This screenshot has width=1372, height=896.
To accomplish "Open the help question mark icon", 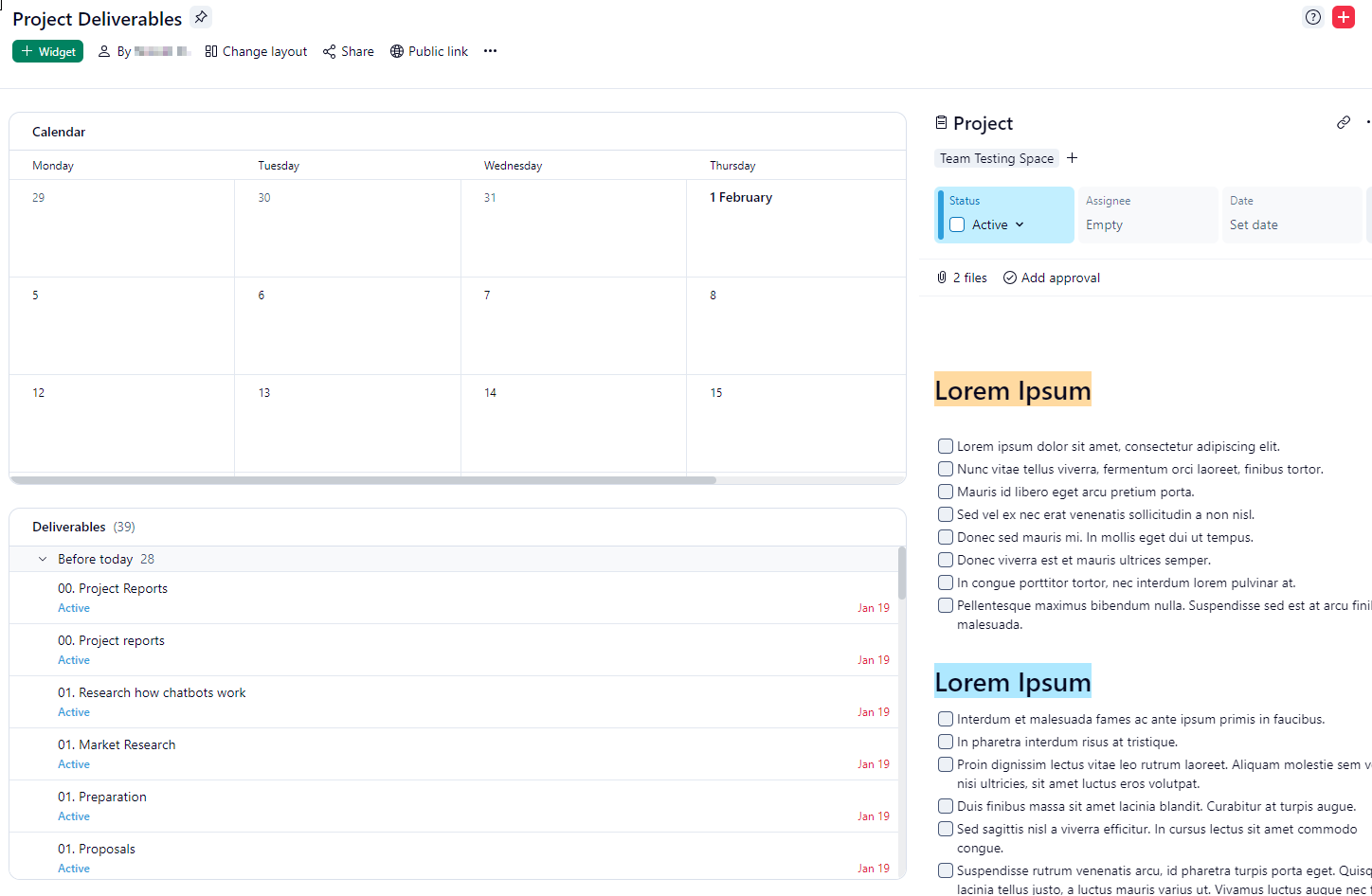I will coord(1312,17).
